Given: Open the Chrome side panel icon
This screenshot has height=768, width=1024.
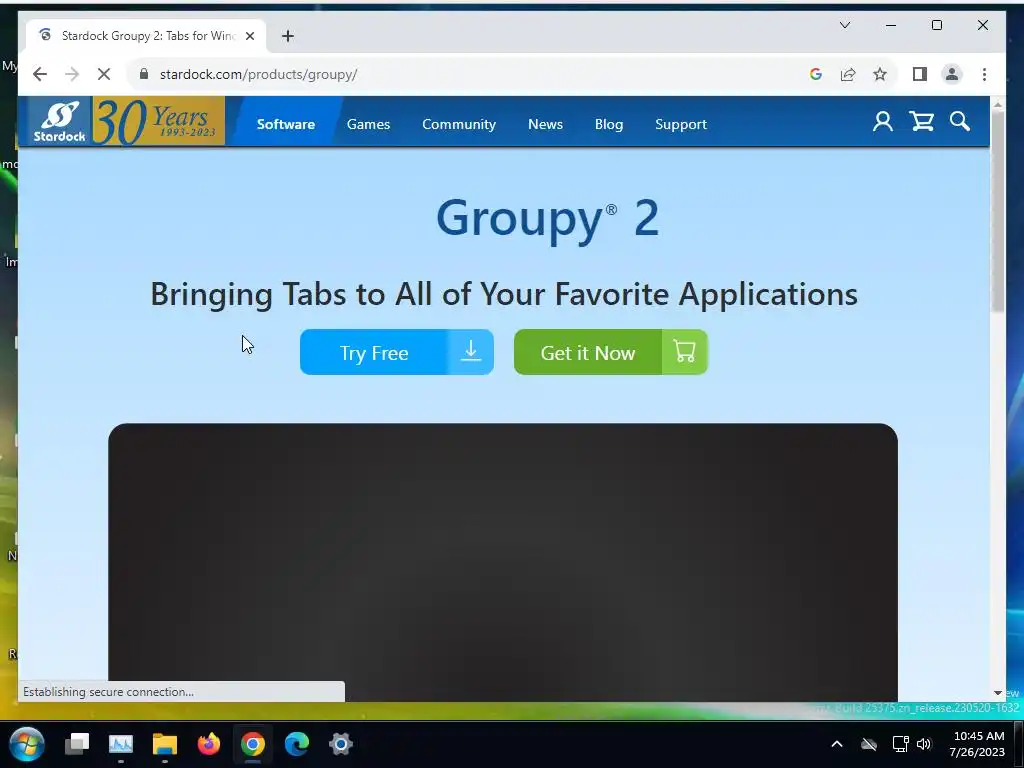Looking at the screenshot, I should point(920,74).
